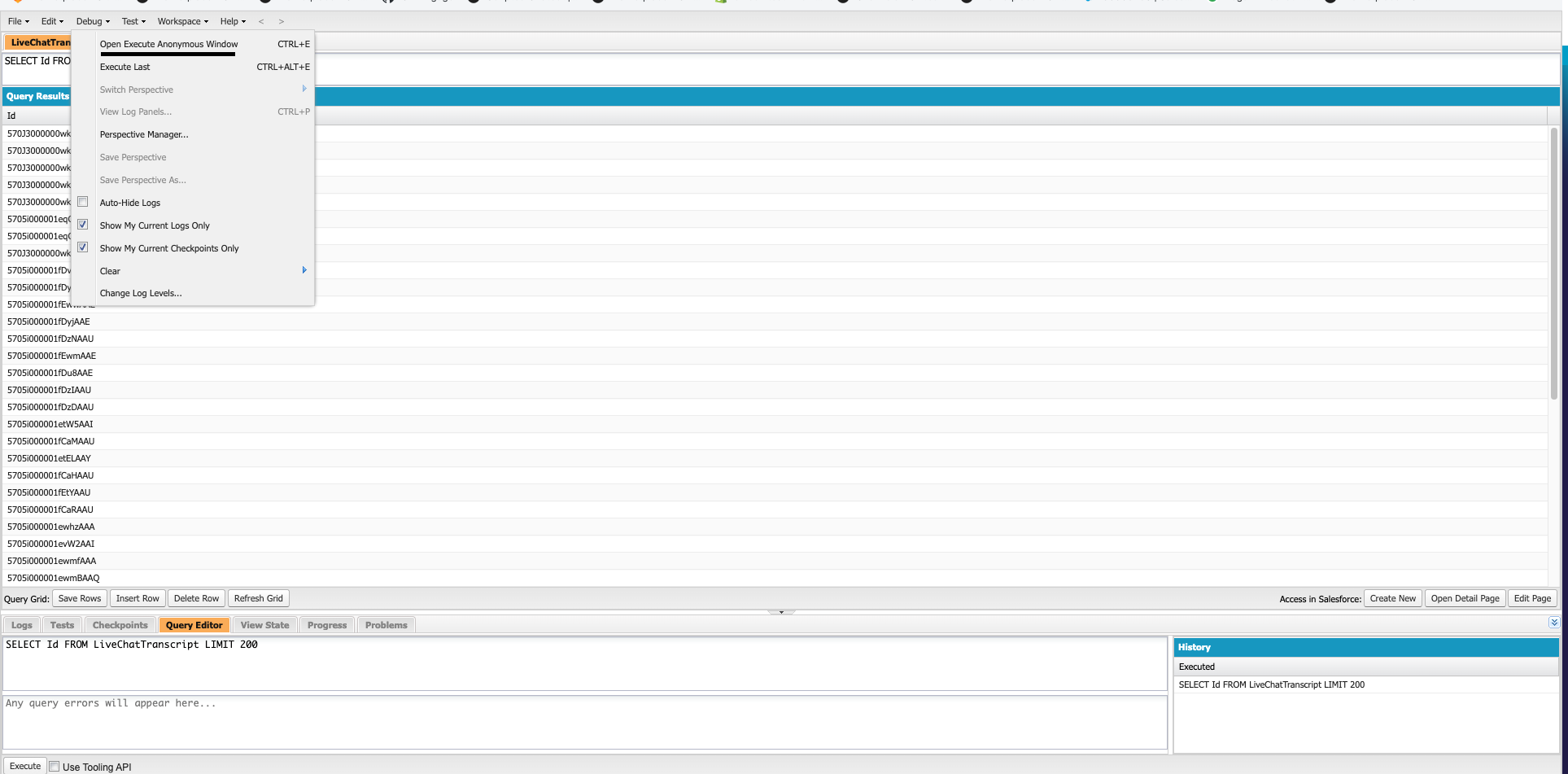Go to previous tab with < arrow
The height and width of the screenshot is (774, 1568).
[x=261, y=21]
